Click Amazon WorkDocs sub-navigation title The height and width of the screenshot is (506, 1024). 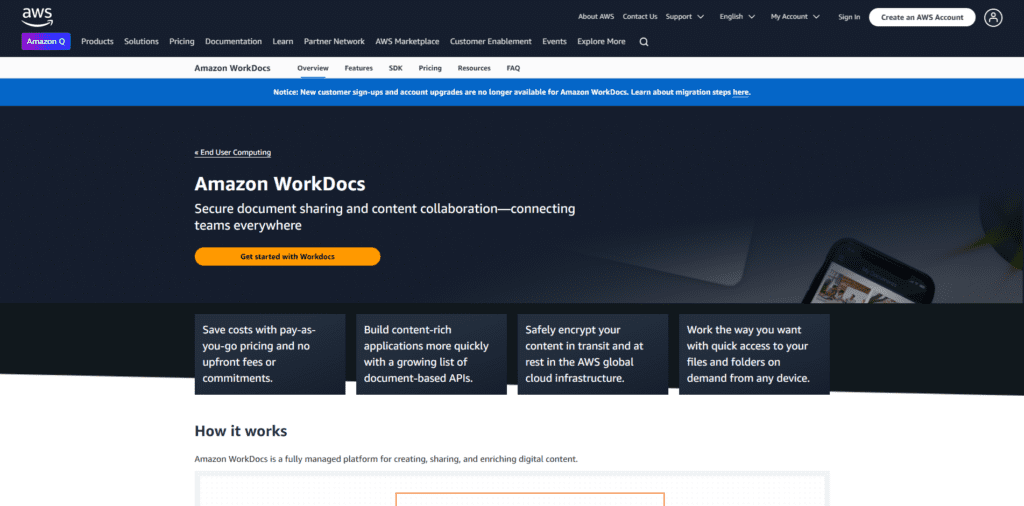pos(232,68)
